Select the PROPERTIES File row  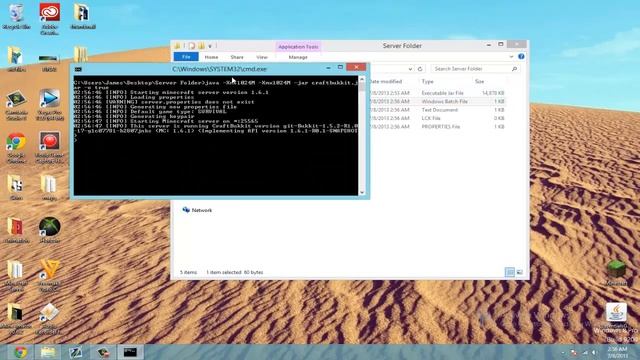pyautogui.click(x=438, y=127)
